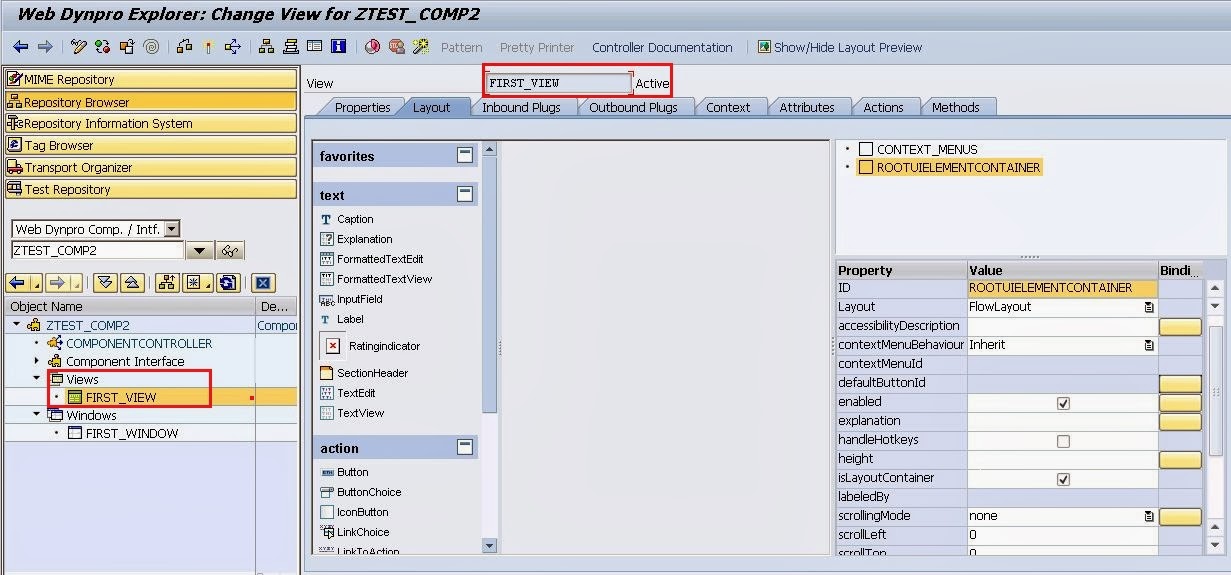The width and height of the screenshot is (1231, 575).
Task: Launch the Web Dynpro Code Wizard wand
Action: click(x=421, y=47)
